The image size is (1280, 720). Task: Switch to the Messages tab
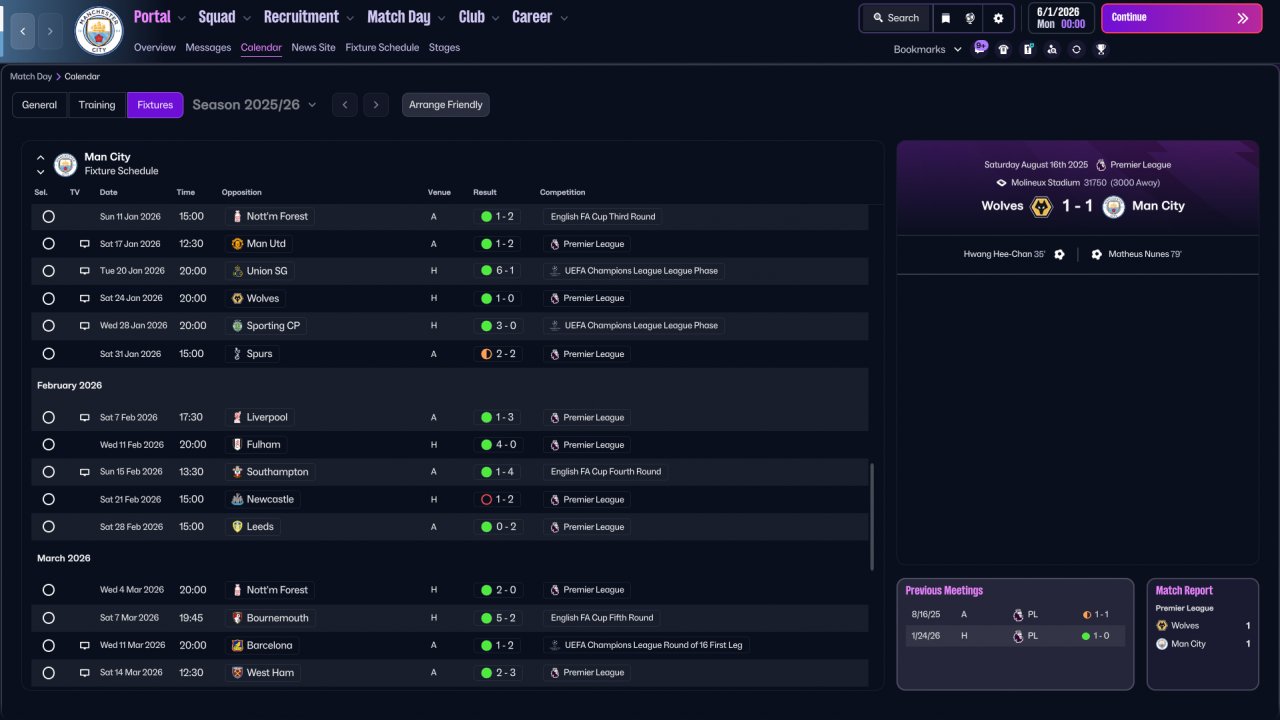[208, 48]
